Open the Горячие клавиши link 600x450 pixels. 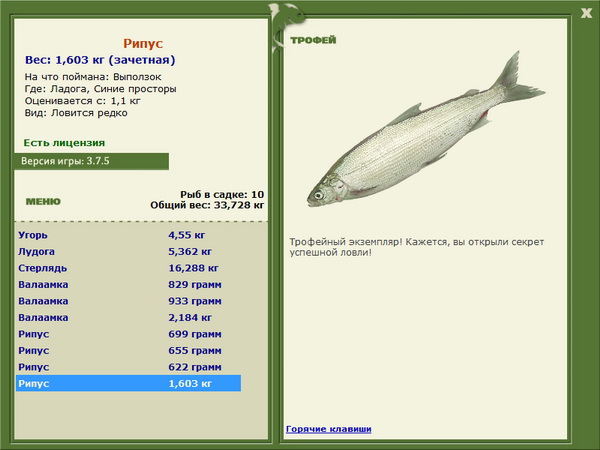coord(329,429)
